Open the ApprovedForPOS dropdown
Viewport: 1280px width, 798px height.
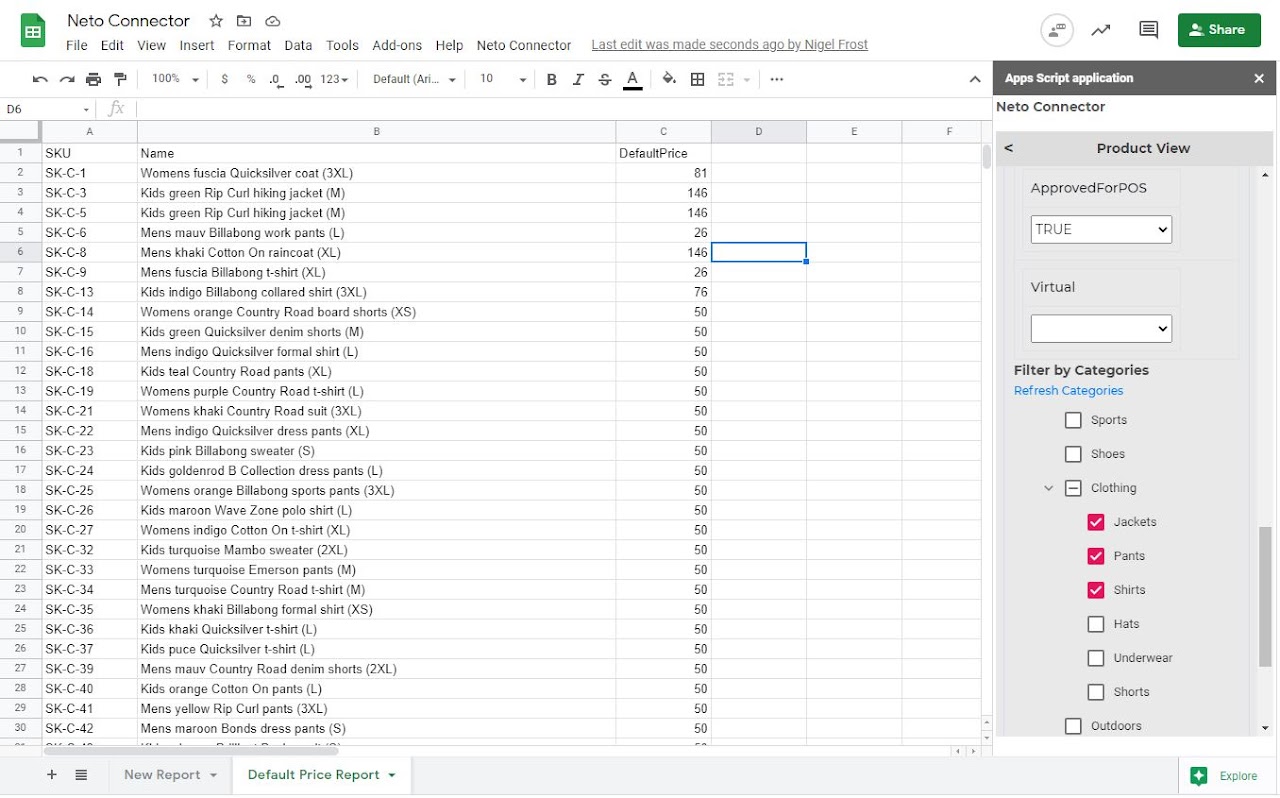1100,229
